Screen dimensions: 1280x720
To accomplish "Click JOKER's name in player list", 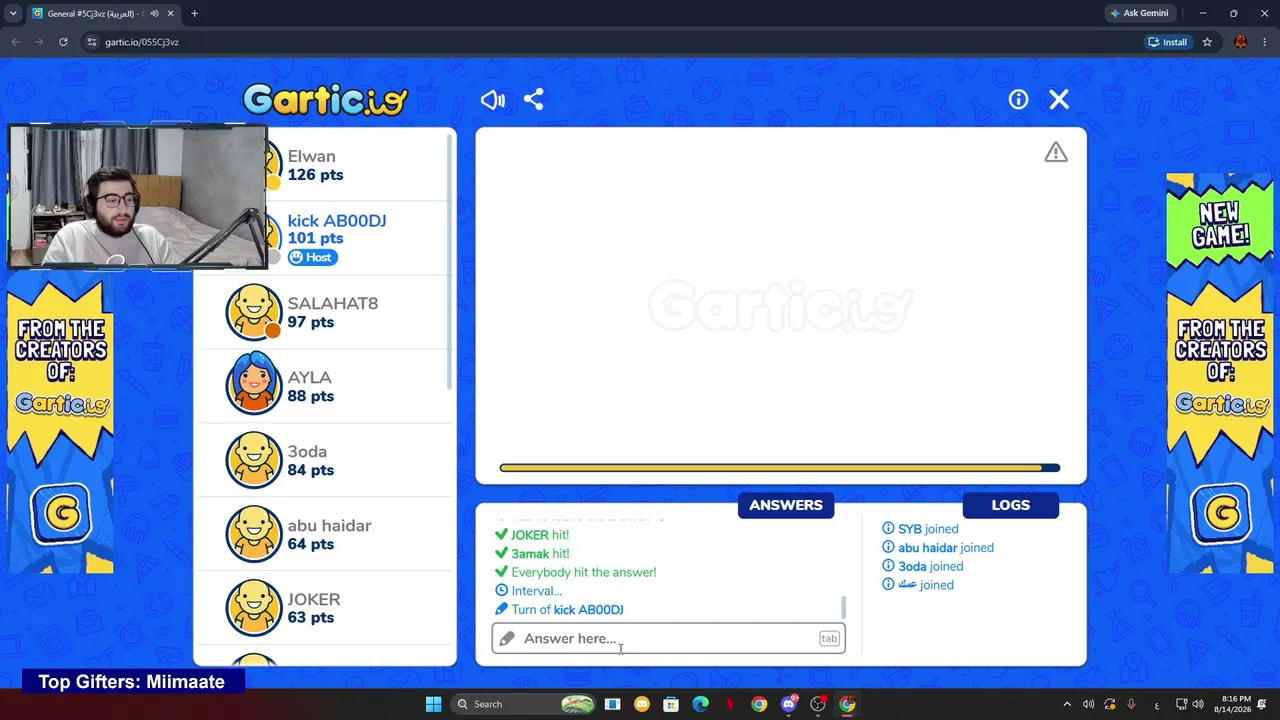I will 314,600.
